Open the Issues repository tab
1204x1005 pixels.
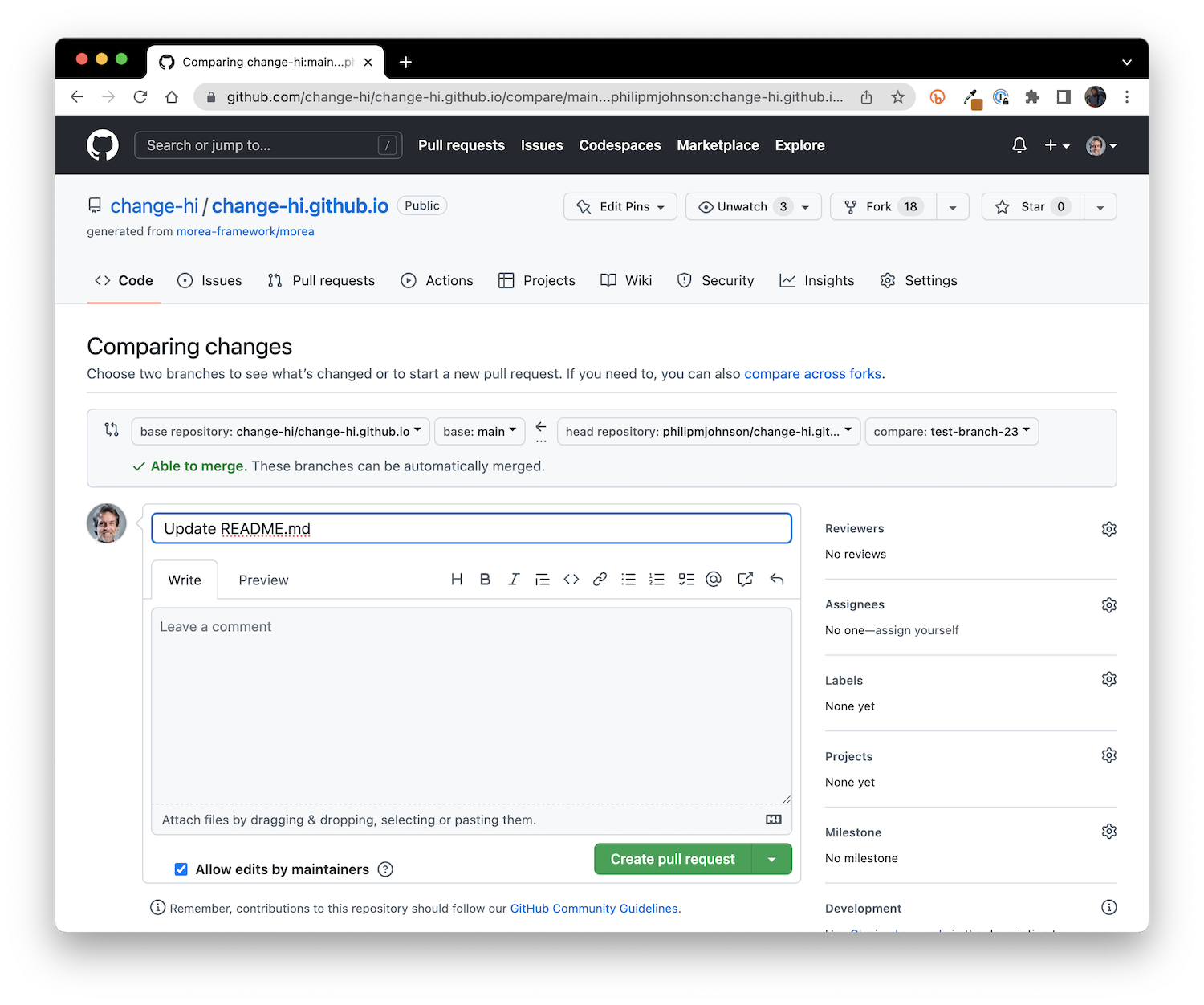tap(209, 281)
